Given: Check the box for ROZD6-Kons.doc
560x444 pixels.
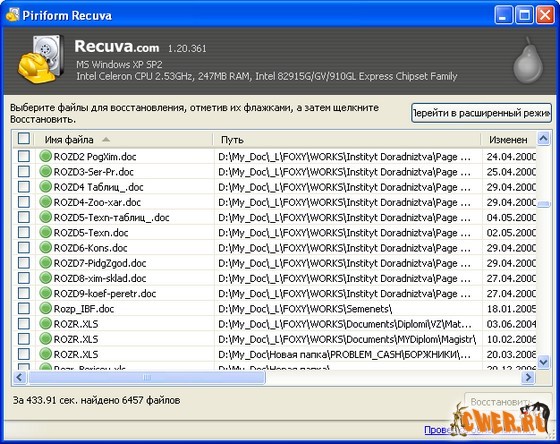Looking at the screenshot, I should coord(24,247).
